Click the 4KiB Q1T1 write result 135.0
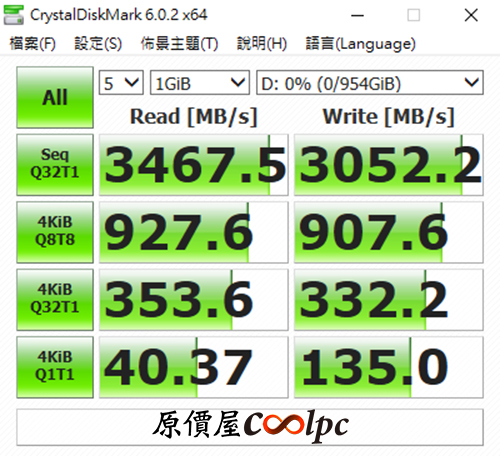Image resolution: width=500 pixels, height=456 pixels. (389, 367)
